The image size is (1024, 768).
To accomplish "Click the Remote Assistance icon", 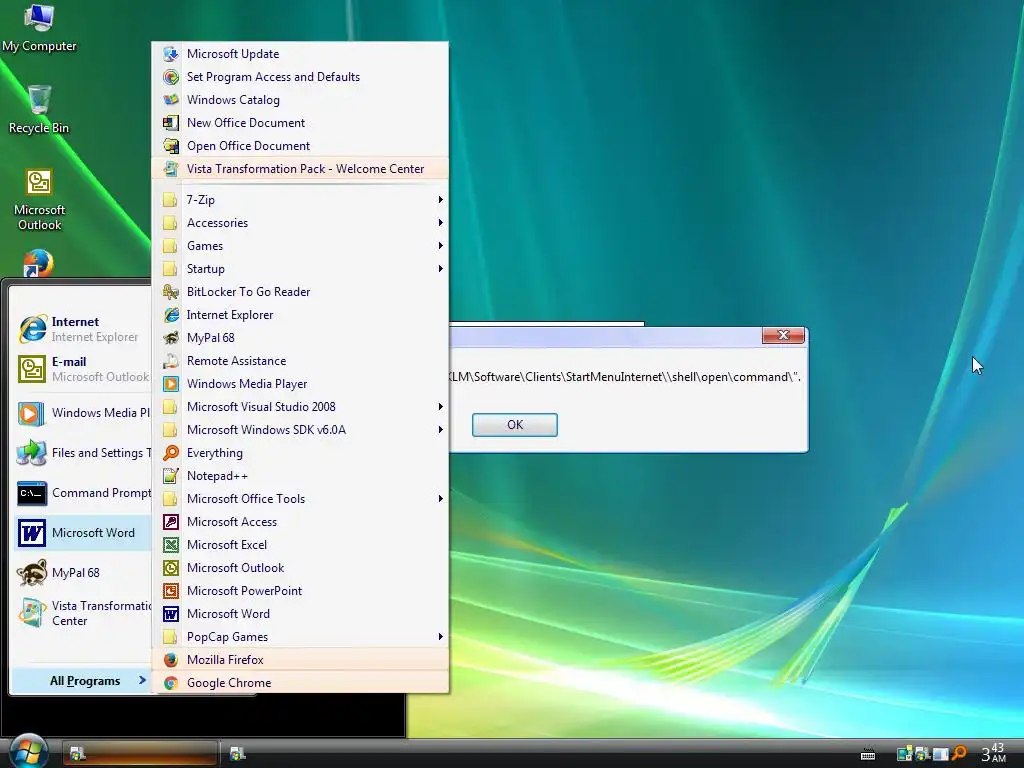I will (171, 360).
